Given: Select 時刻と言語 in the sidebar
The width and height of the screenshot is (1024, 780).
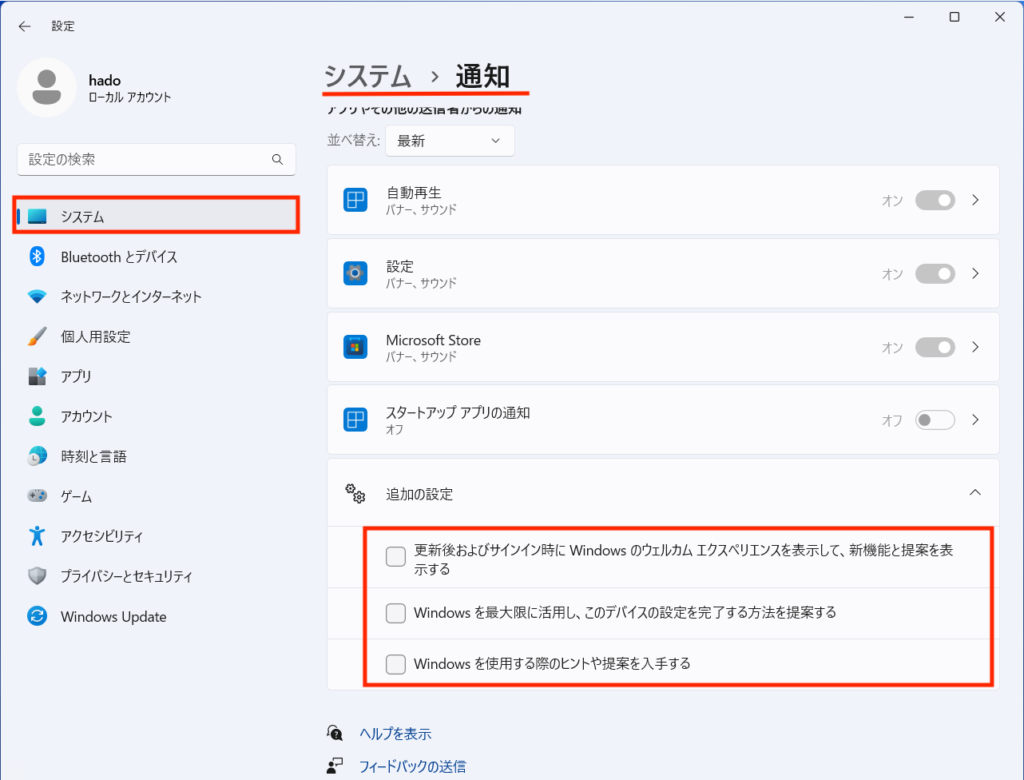Looking at the screenshot, I should tap(93, 457).
